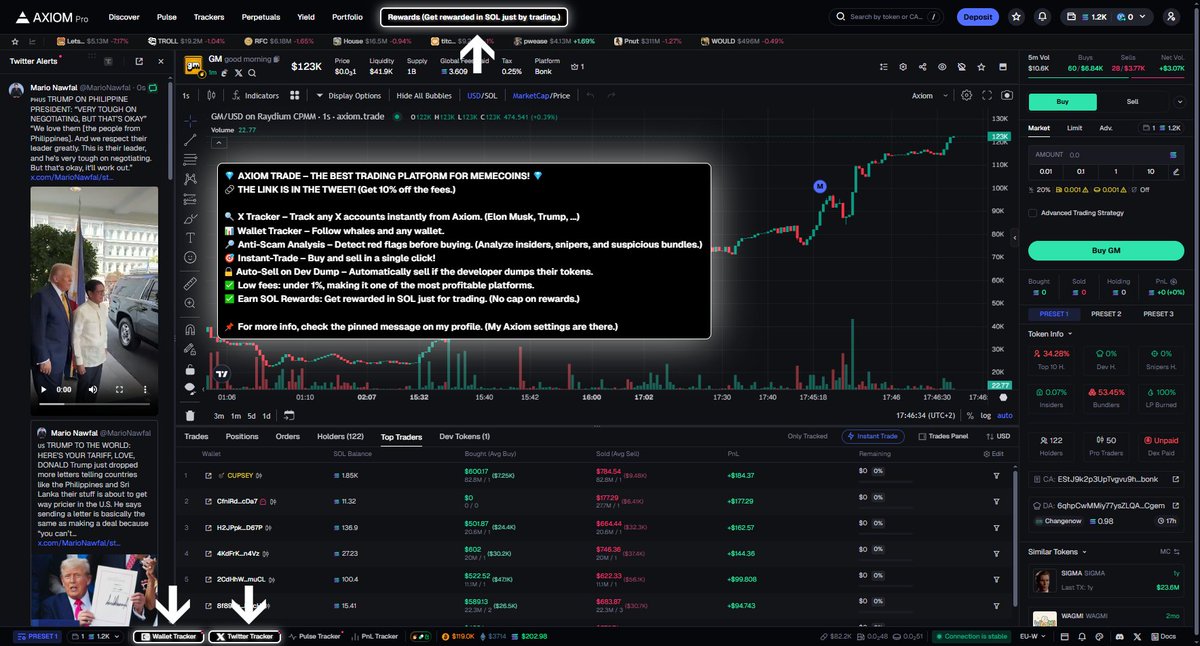Screen dimensions: 1200x646
Task: Open Perpetuals in top navigation
Action: tap(260, 17)
